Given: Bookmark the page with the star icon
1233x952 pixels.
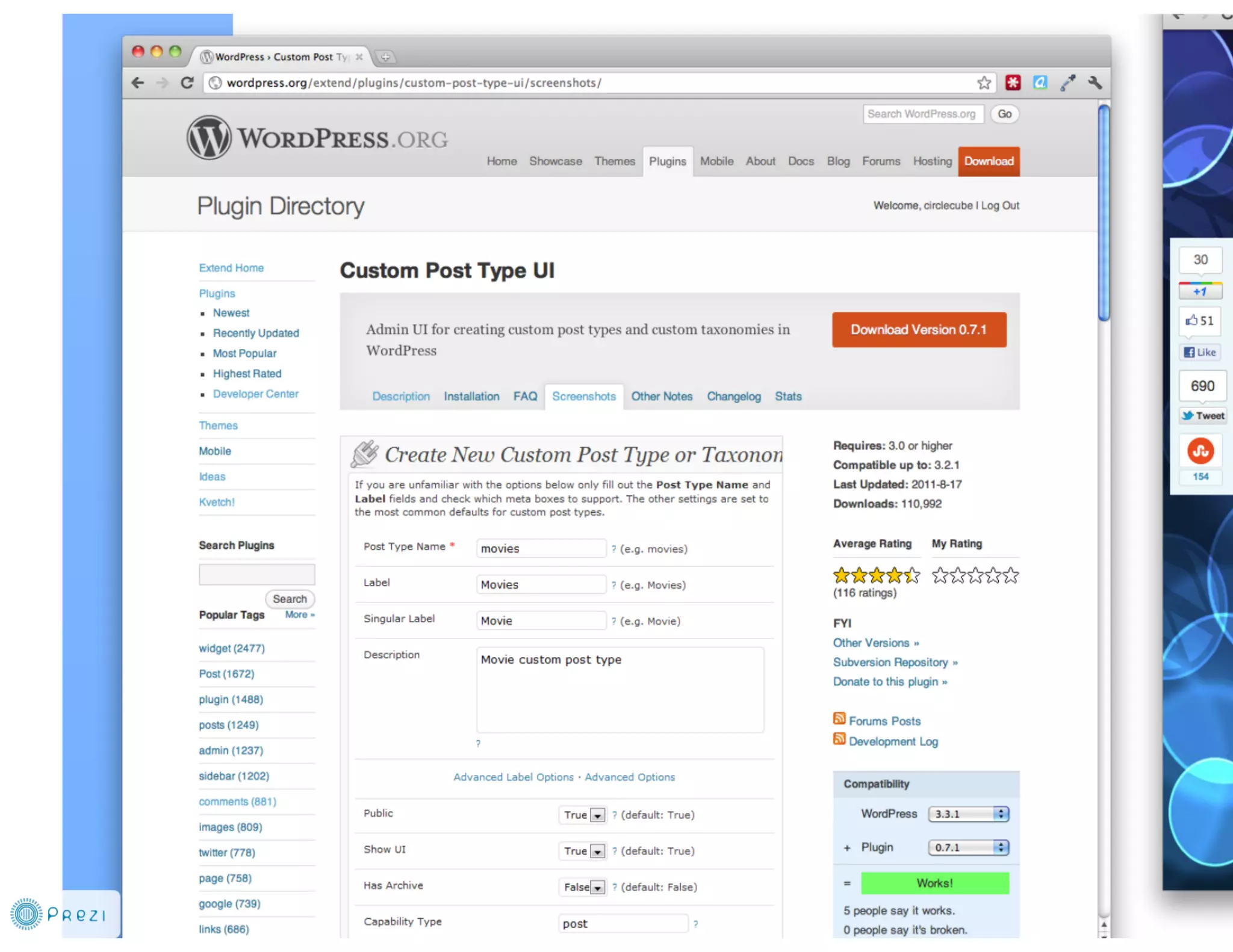Looking at the screenshot, I should point(984,82).
